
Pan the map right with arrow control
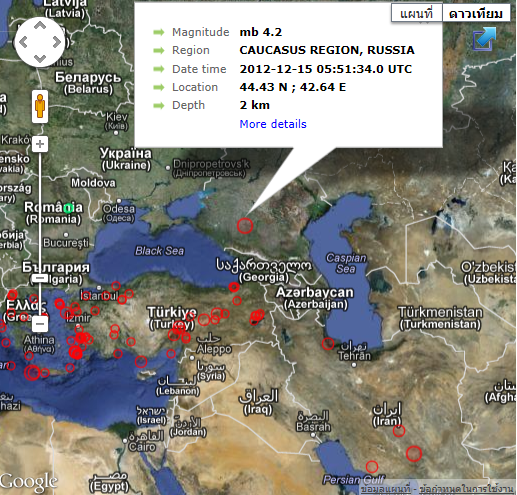[57, 42]
